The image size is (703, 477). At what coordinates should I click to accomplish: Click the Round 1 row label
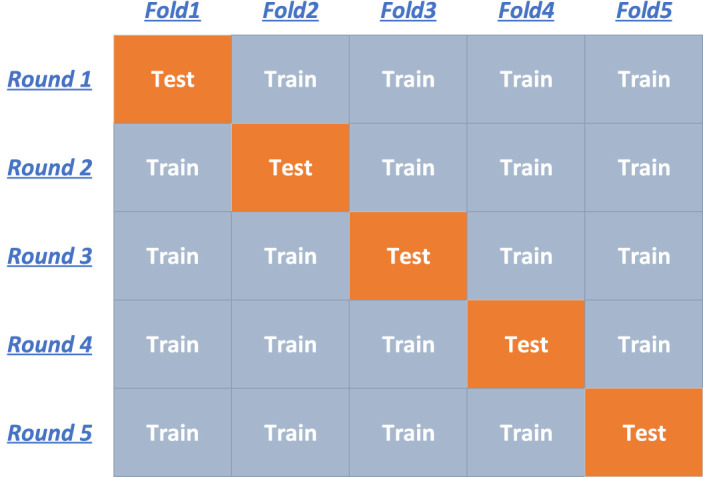click(50, 79)
